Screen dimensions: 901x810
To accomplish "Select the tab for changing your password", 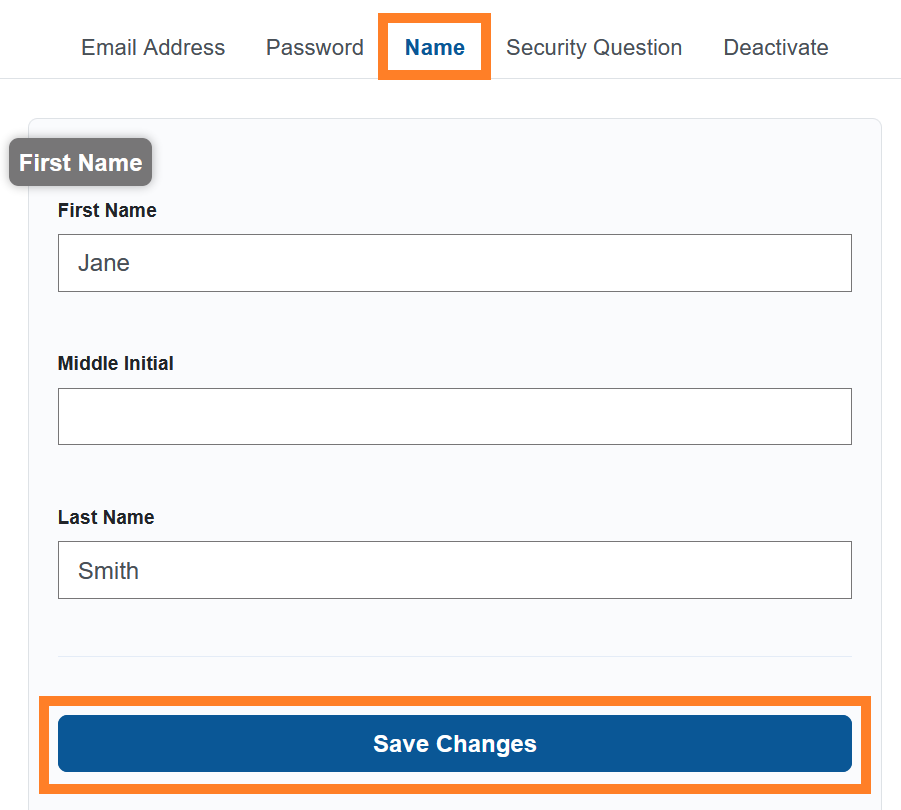I will coord(314,47).
